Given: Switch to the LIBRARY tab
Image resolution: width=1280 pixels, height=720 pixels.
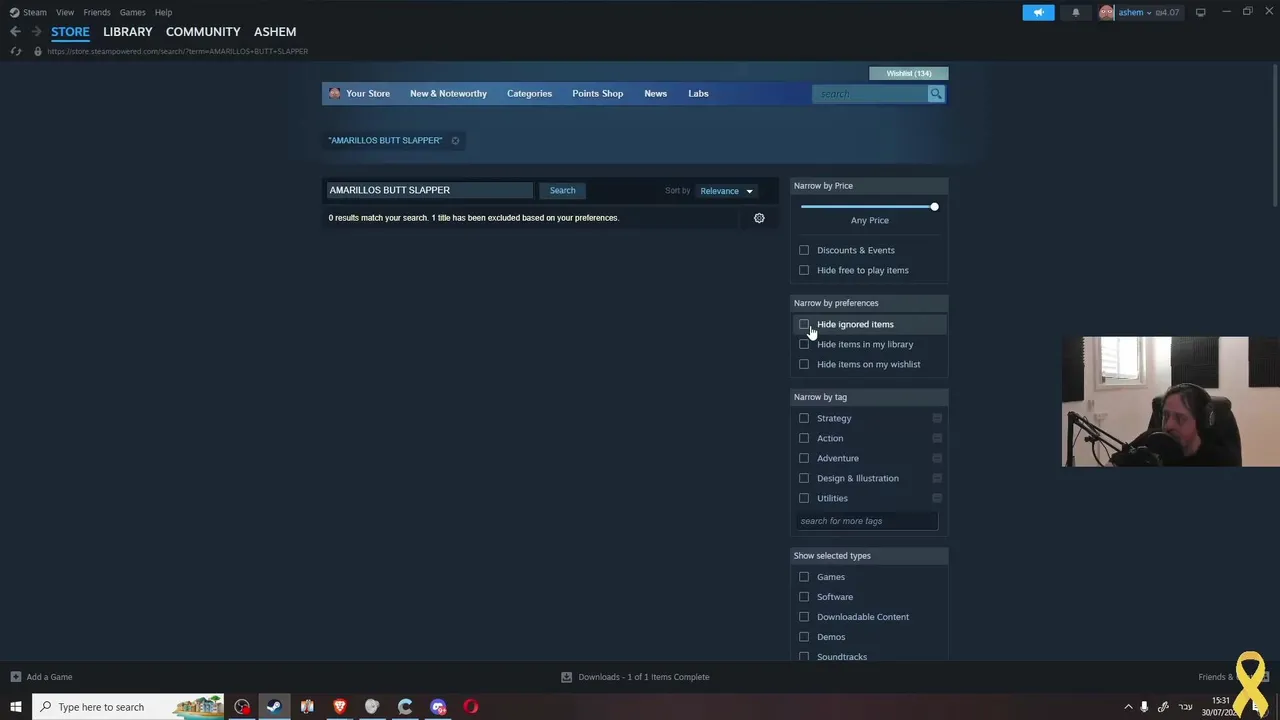Looking at the screenshot, I should pyautogui.click(x=128, y=32).
